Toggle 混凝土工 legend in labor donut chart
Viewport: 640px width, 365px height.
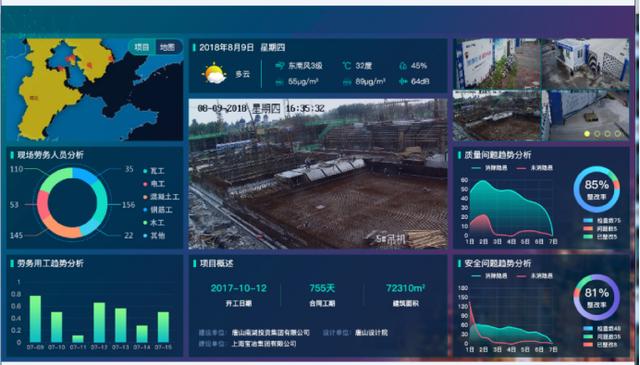pos(161,197)
